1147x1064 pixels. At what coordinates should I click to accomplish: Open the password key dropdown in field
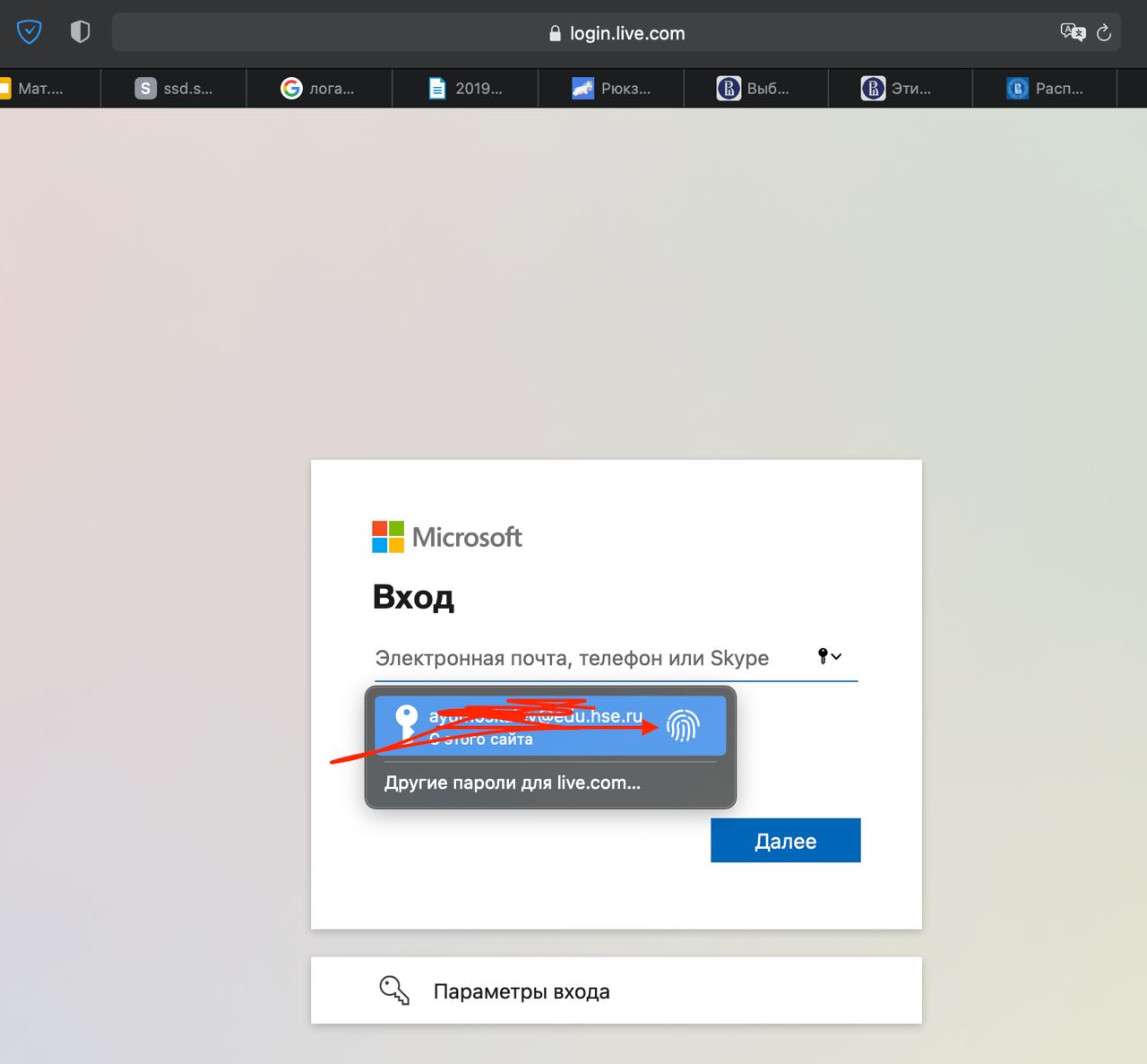tap(830, 656)
